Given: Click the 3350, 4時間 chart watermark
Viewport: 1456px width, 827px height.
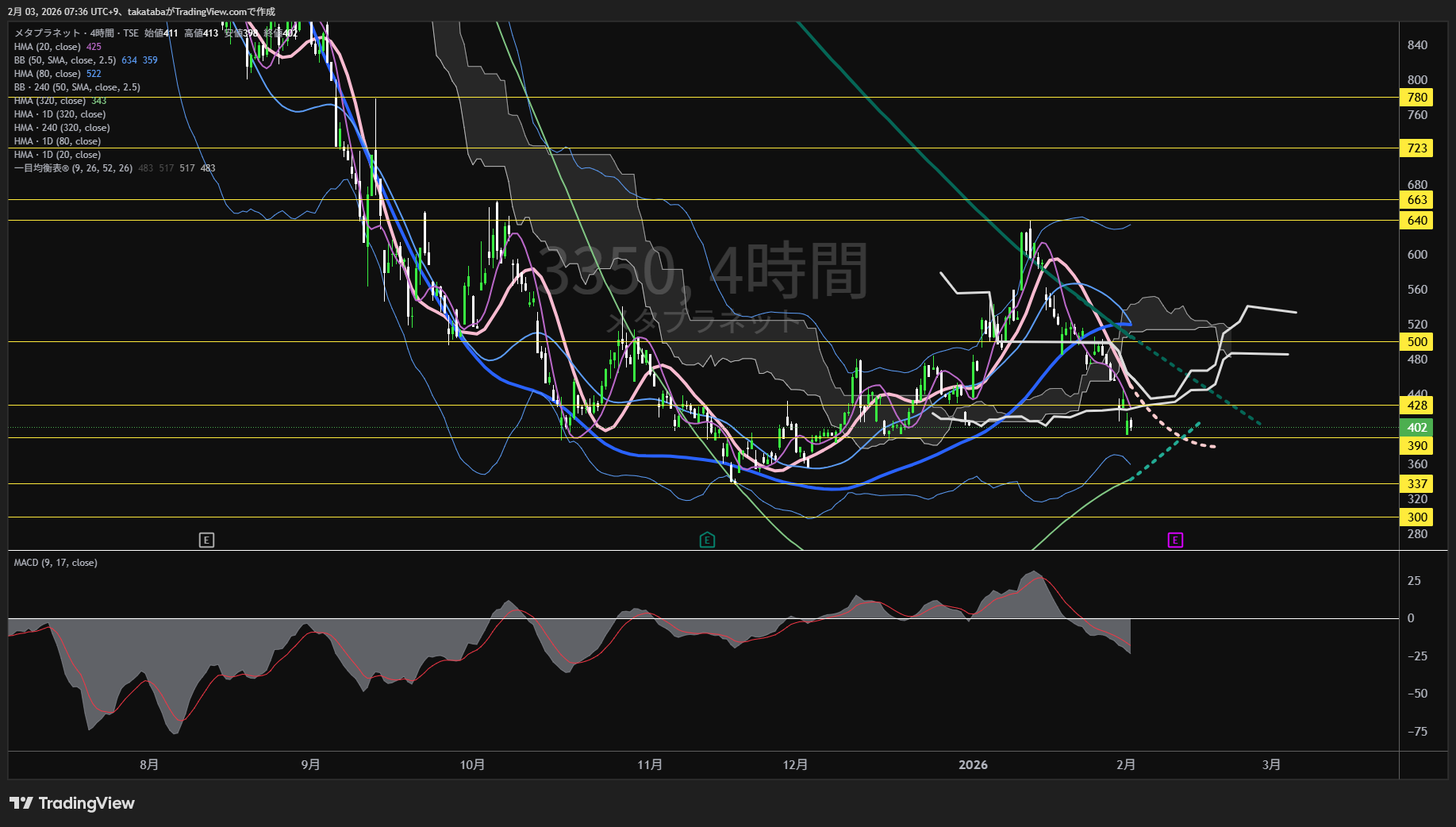Looking at the screenshot, I should click(x=703, y=272).
